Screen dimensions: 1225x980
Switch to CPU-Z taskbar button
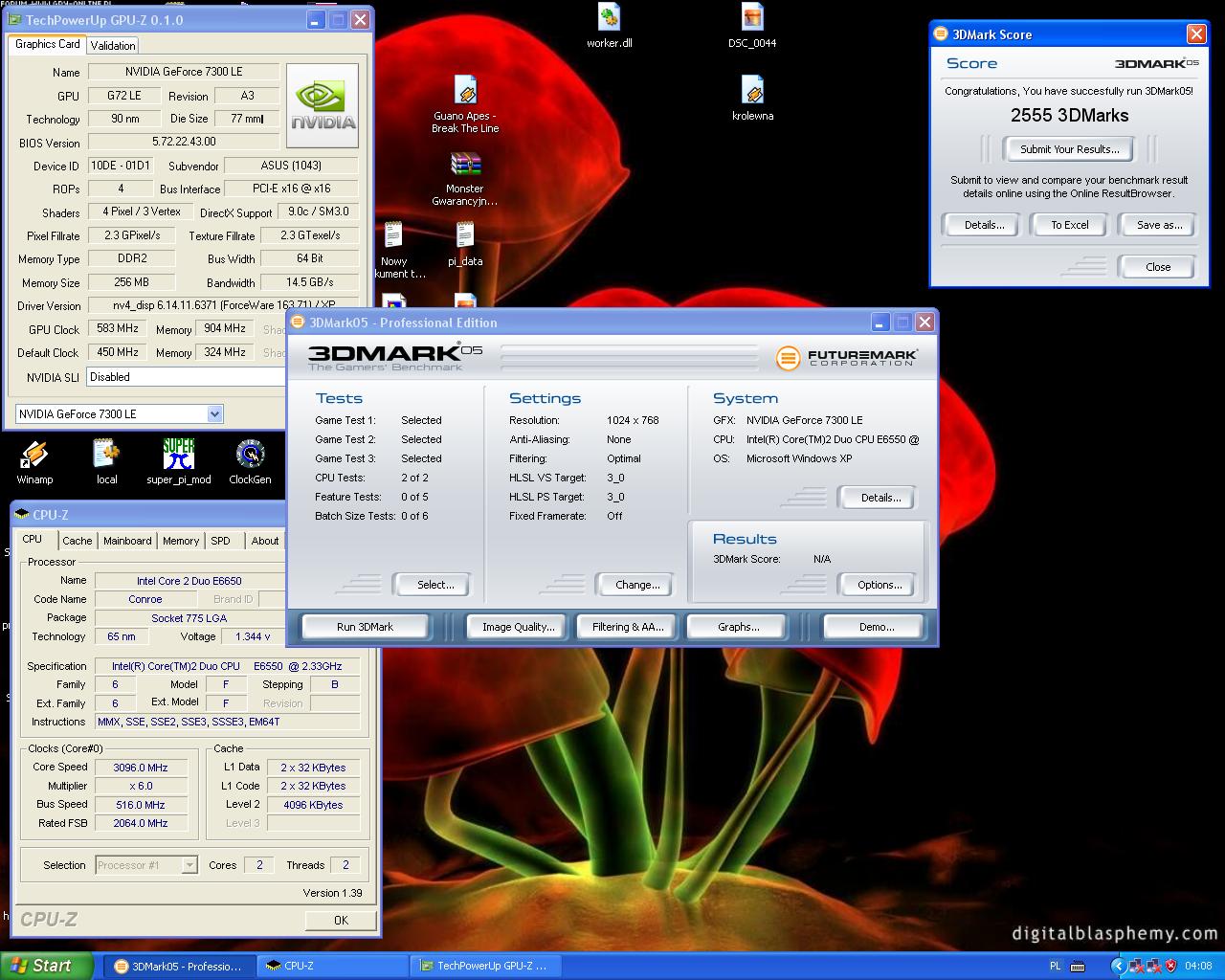click(332, 966)
